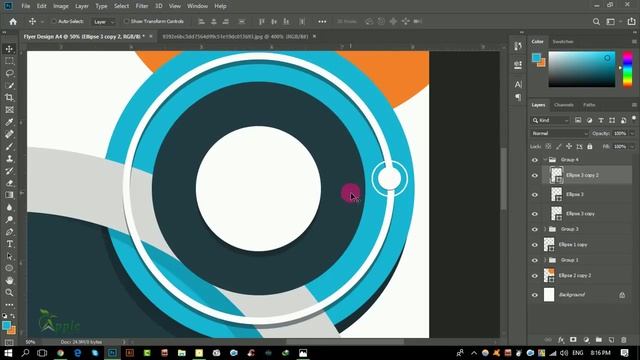The width and height of the screenshot is (640, 360).
Task: Open Chrome from the taskbar
Action: pyautogui.click(x=60, y=353)
